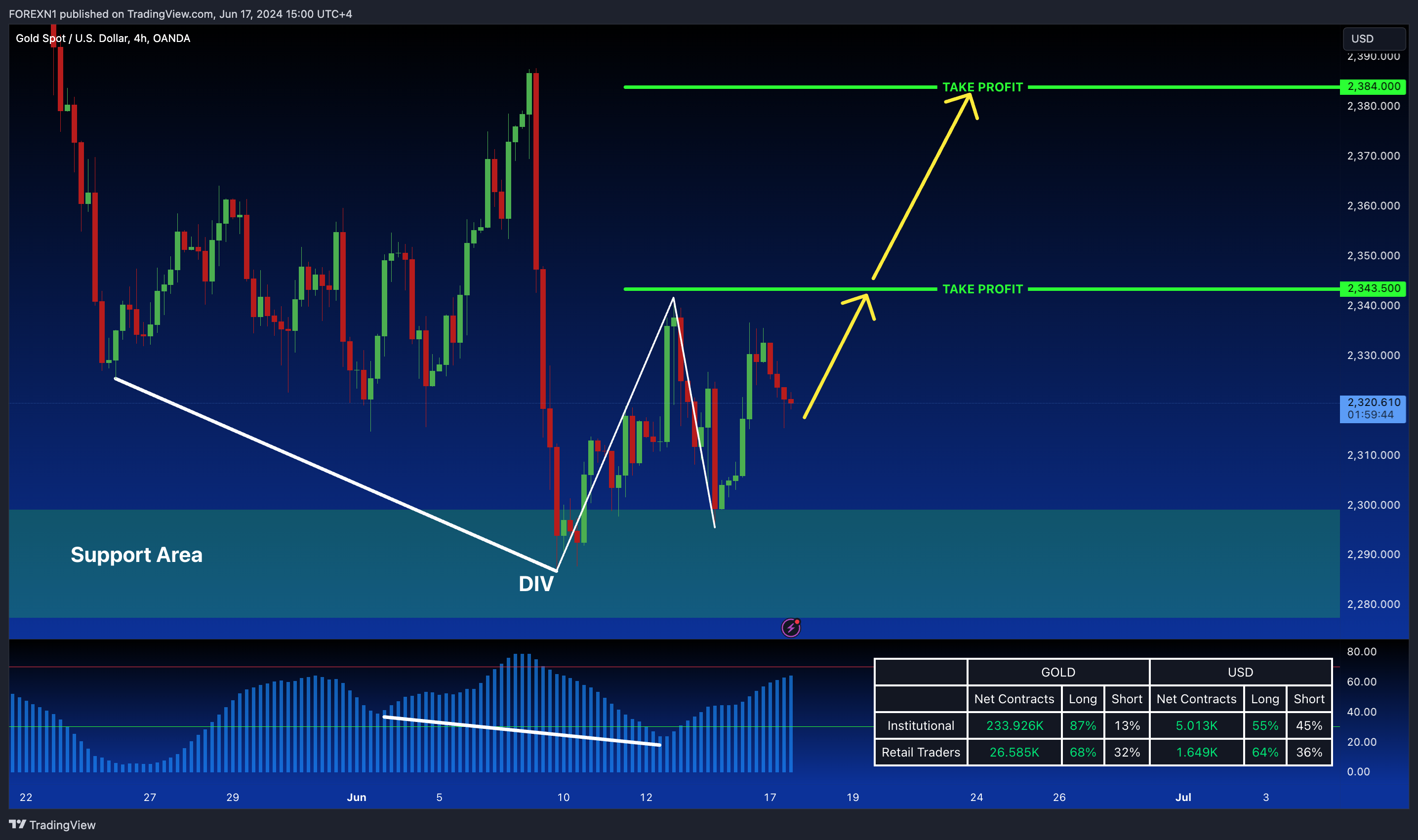Screen dimensions: 1418x840
Task: Click the FOREXN1 published header text
Action: coord(180,14)
